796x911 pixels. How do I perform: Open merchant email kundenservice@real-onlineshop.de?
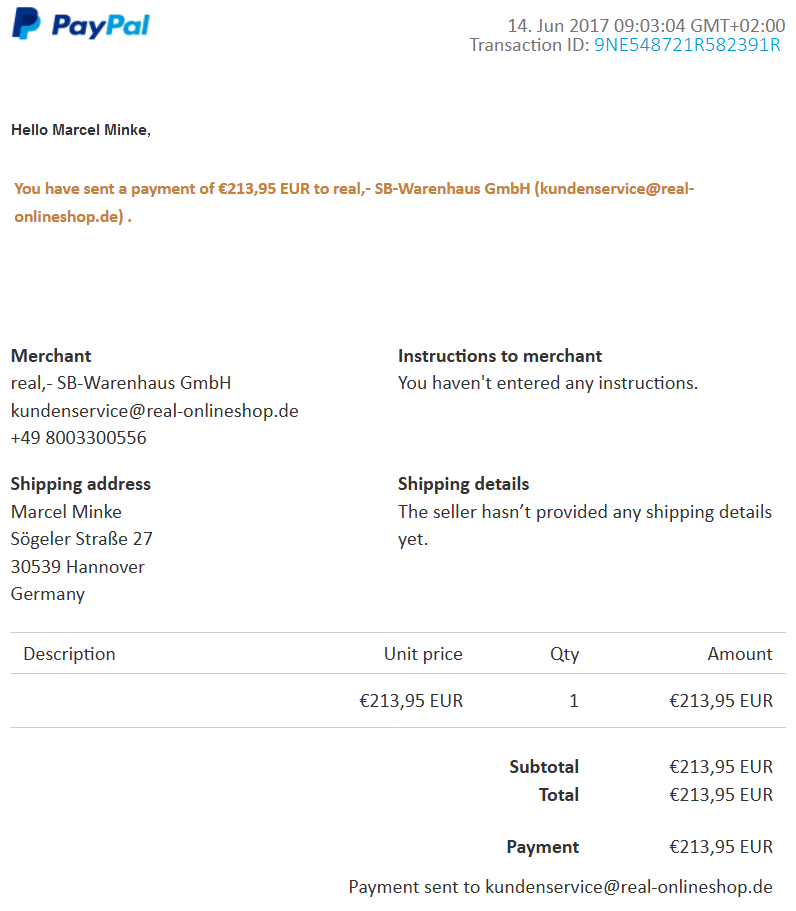point(155,411)
